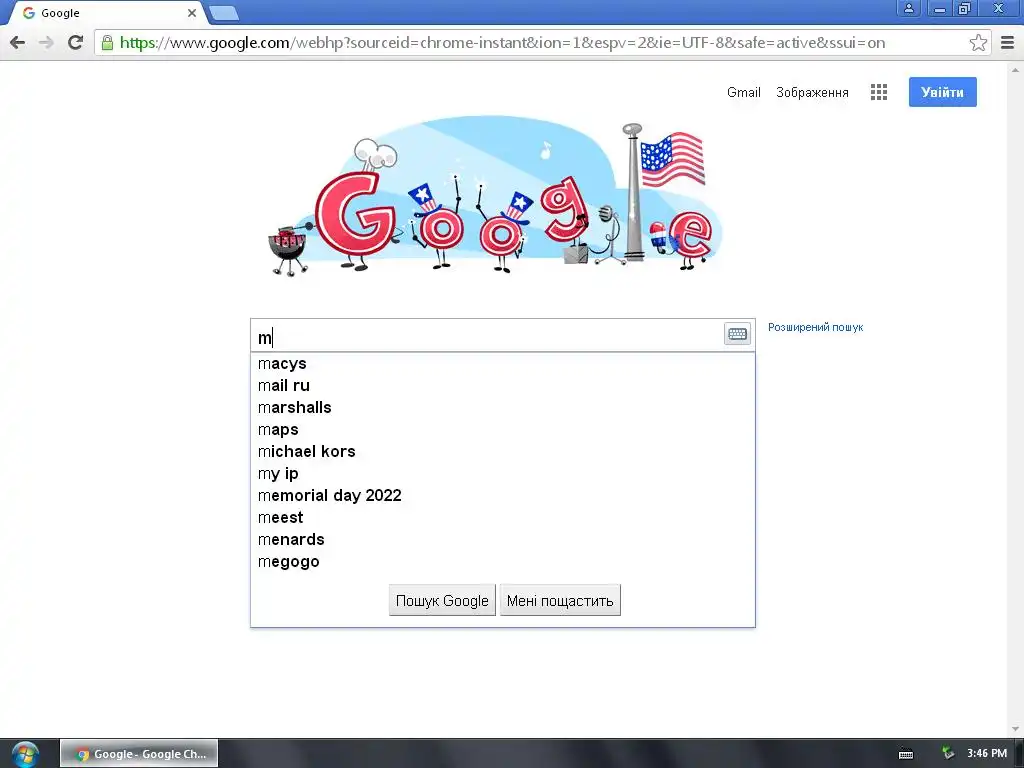The image size is (1024, 768).
Task: Open the Chrome hamburger menu
Action: 1007,43
